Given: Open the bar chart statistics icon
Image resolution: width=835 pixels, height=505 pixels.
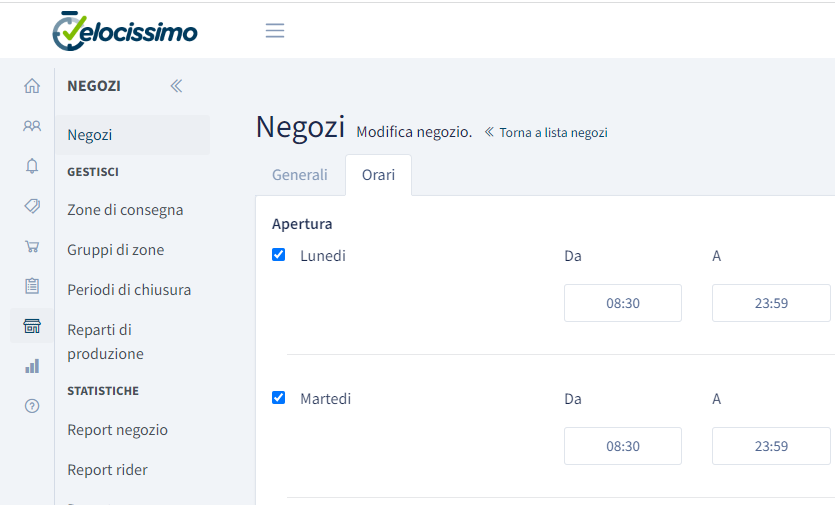Looking at the screenshot, I should pos(32,366).
